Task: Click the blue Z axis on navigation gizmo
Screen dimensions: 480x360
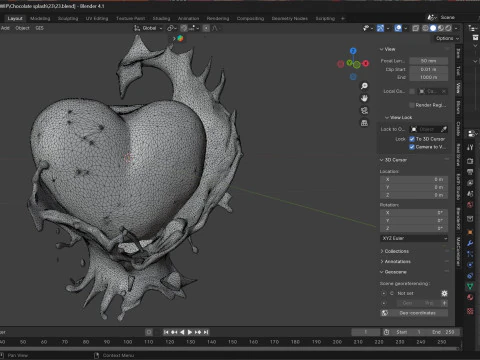Action: point(353,51)
